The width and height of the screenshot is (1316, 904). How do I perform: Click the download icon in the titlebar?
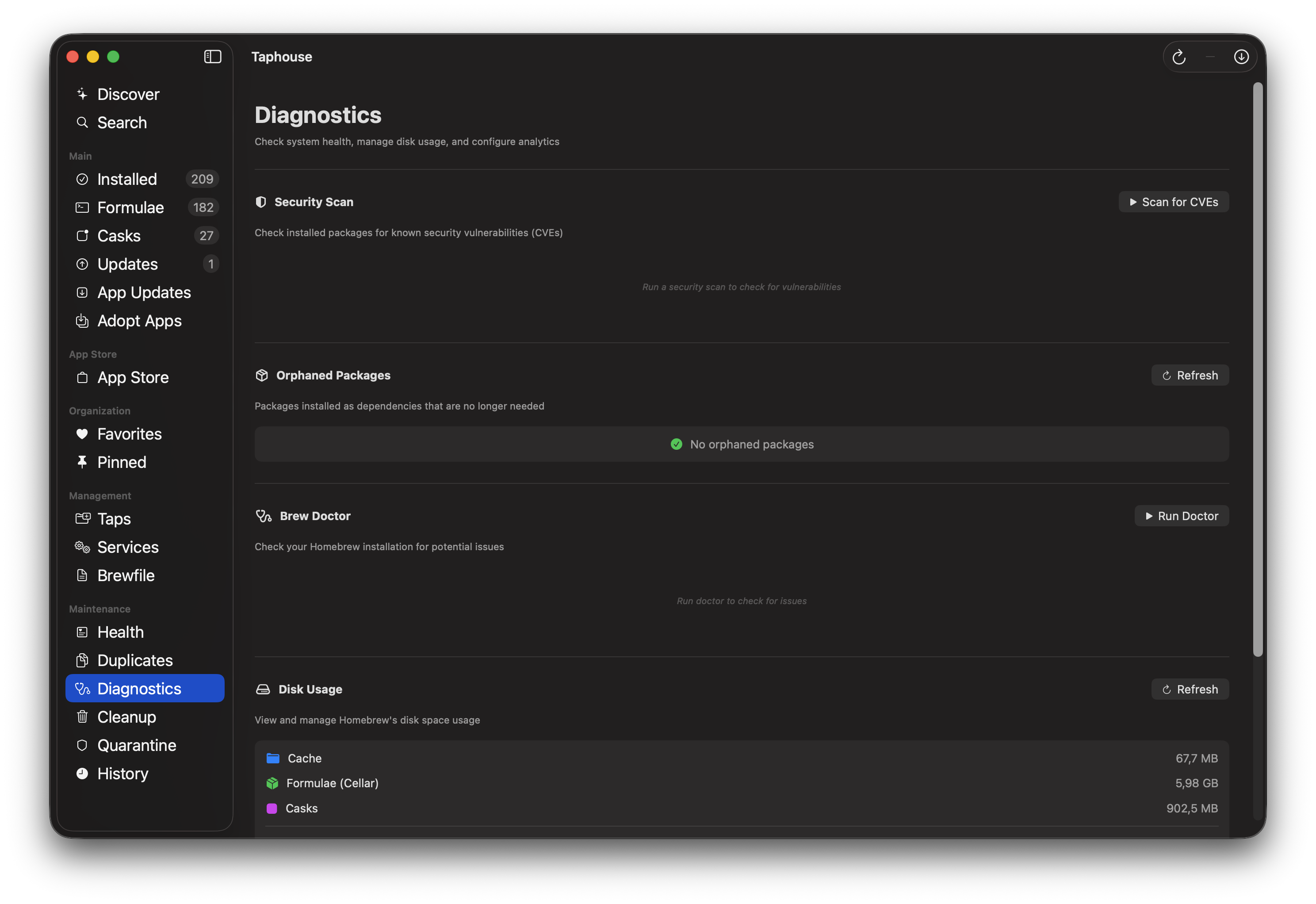tap(1241, 57)
